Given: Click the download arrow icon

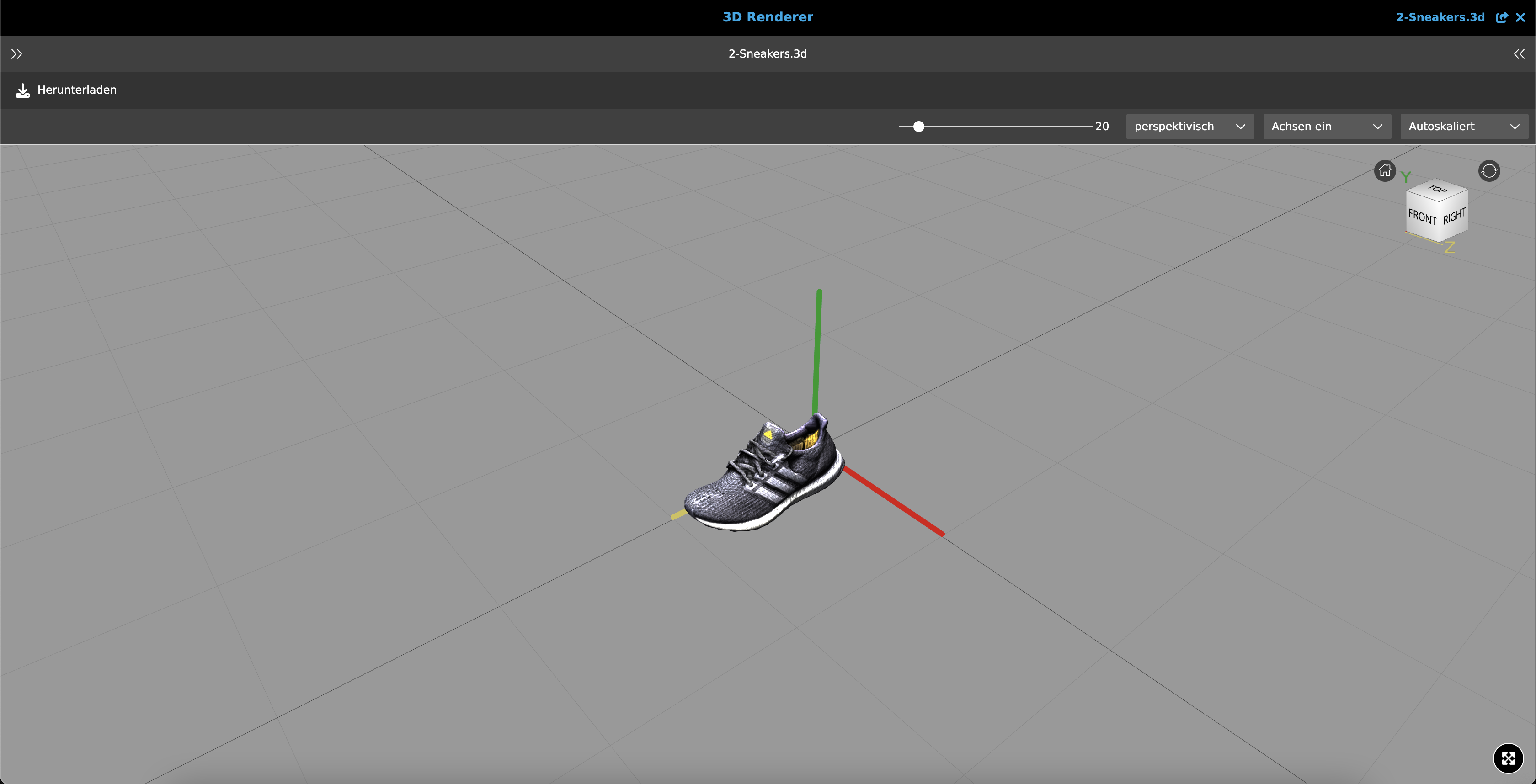Looking at the screenshot, I should point(23,90).
